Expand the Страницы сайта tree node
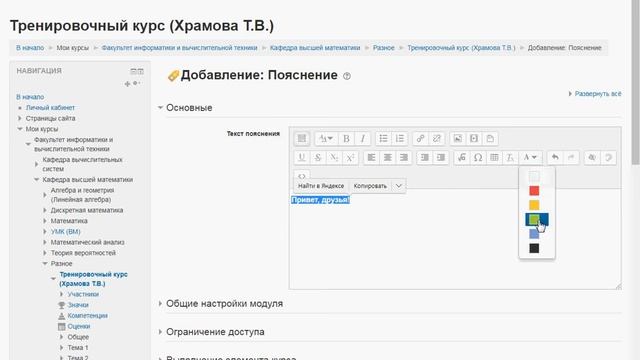The height and width of the screenshot is (360, 640). [x=20, y=118]
